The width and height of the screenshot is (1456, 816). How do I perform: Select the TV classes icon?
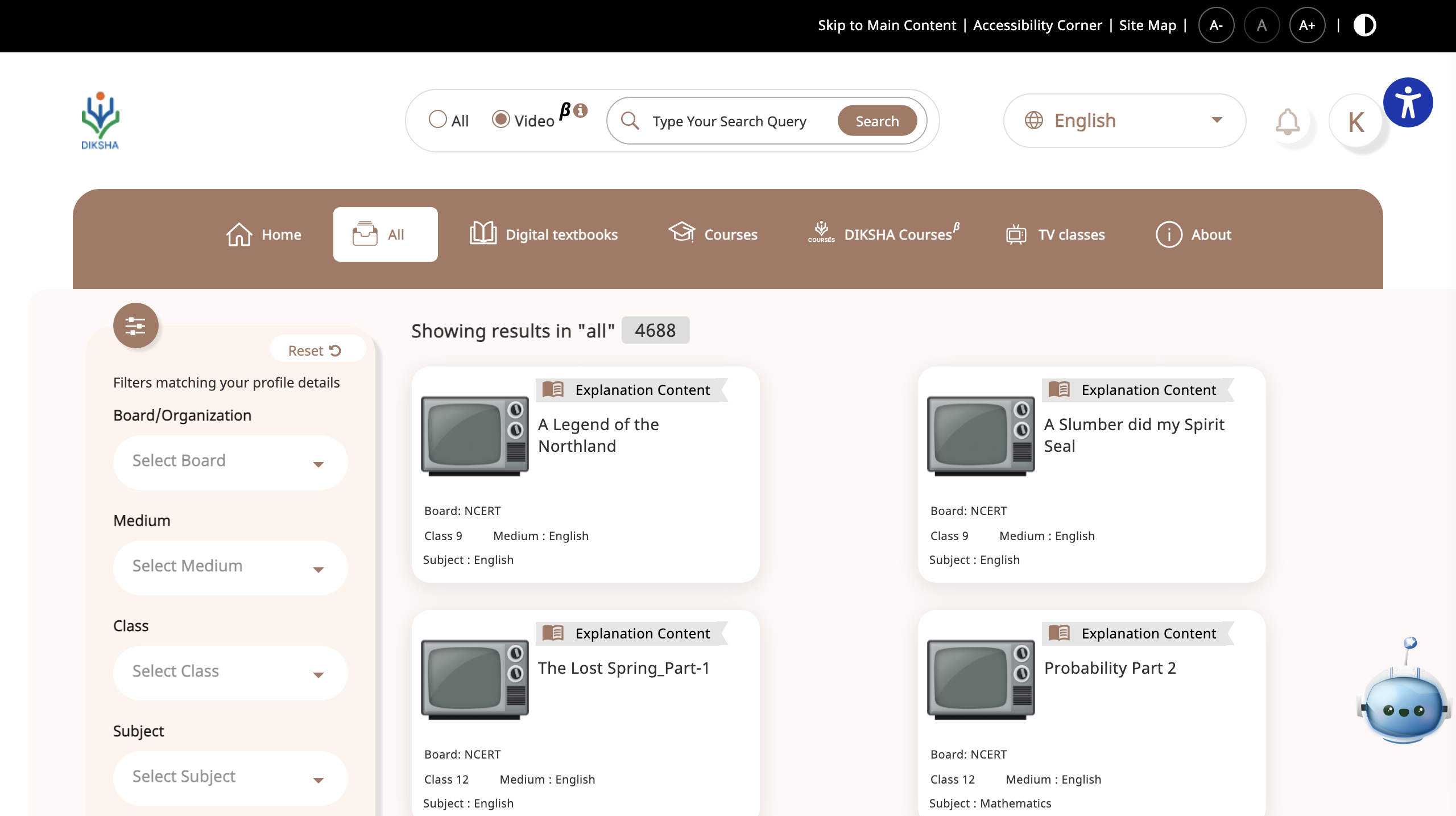(1016, 234)
